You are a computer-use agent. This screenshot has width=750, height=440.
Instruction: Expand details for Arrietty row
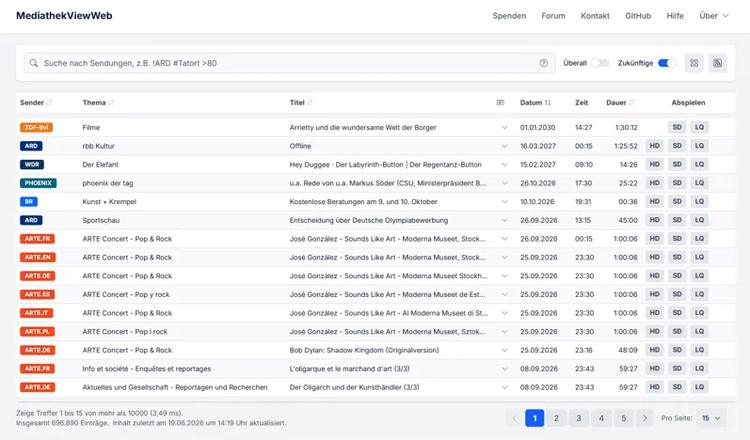(x=504, y=128)
